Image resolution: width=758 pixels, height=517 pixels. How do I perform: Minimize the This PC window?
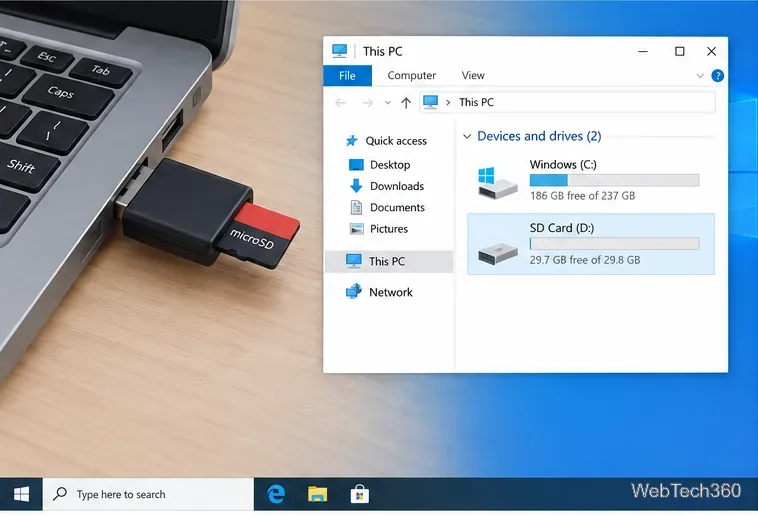click(642, 51)
